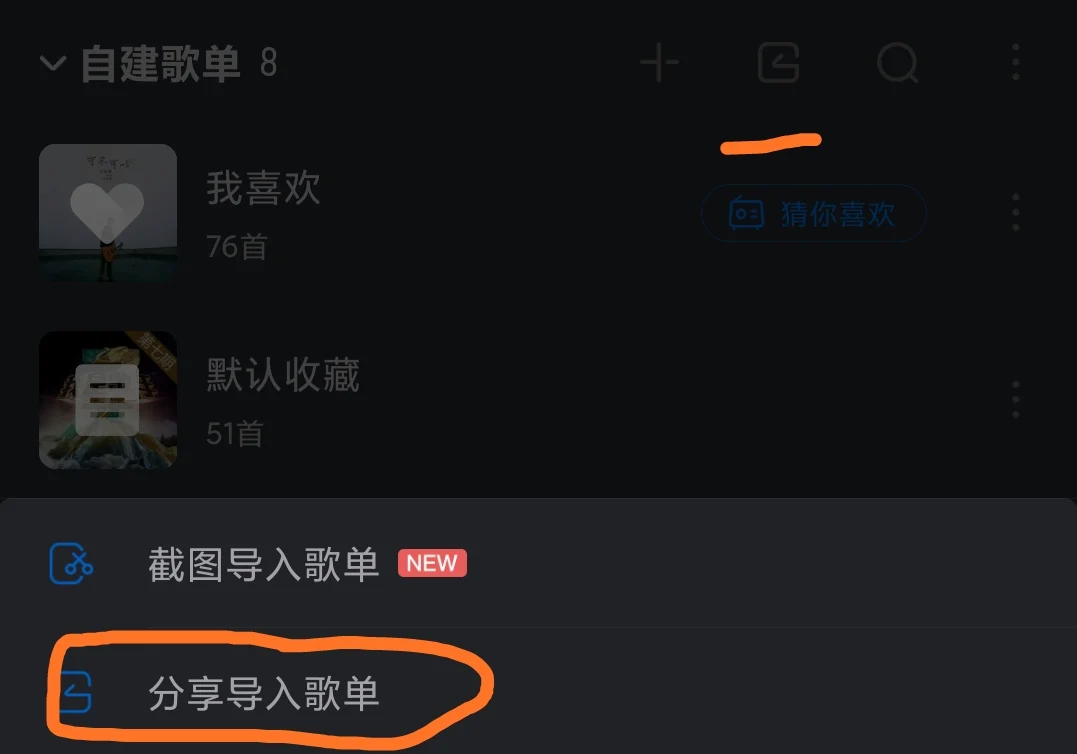Image resolution: width=1077 pixels, height=754 pixels.
Task: Open three-dot menu for 默认收藏 playlist
Action: pyautogui.click(x=1015, y=400)
